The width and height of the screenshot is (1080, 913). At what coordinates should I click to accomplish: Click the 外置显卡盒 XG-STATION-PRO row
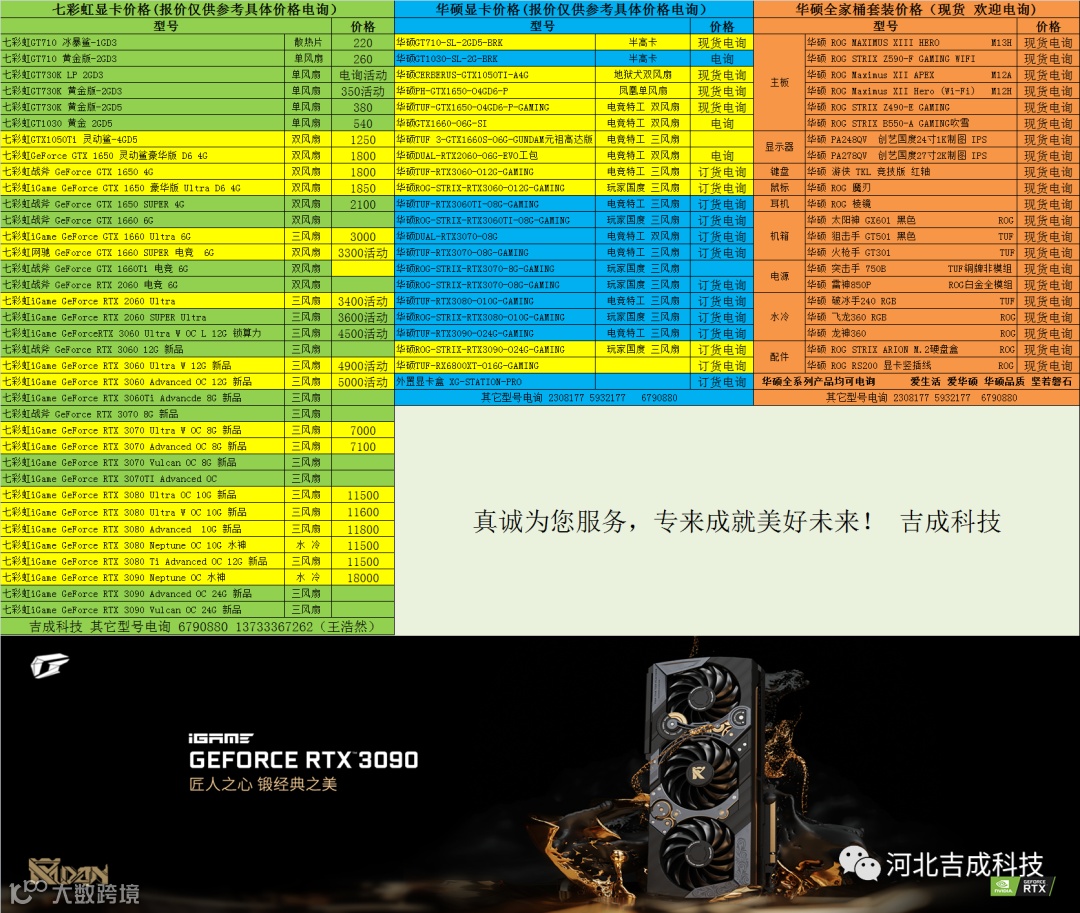coord(574,381)
